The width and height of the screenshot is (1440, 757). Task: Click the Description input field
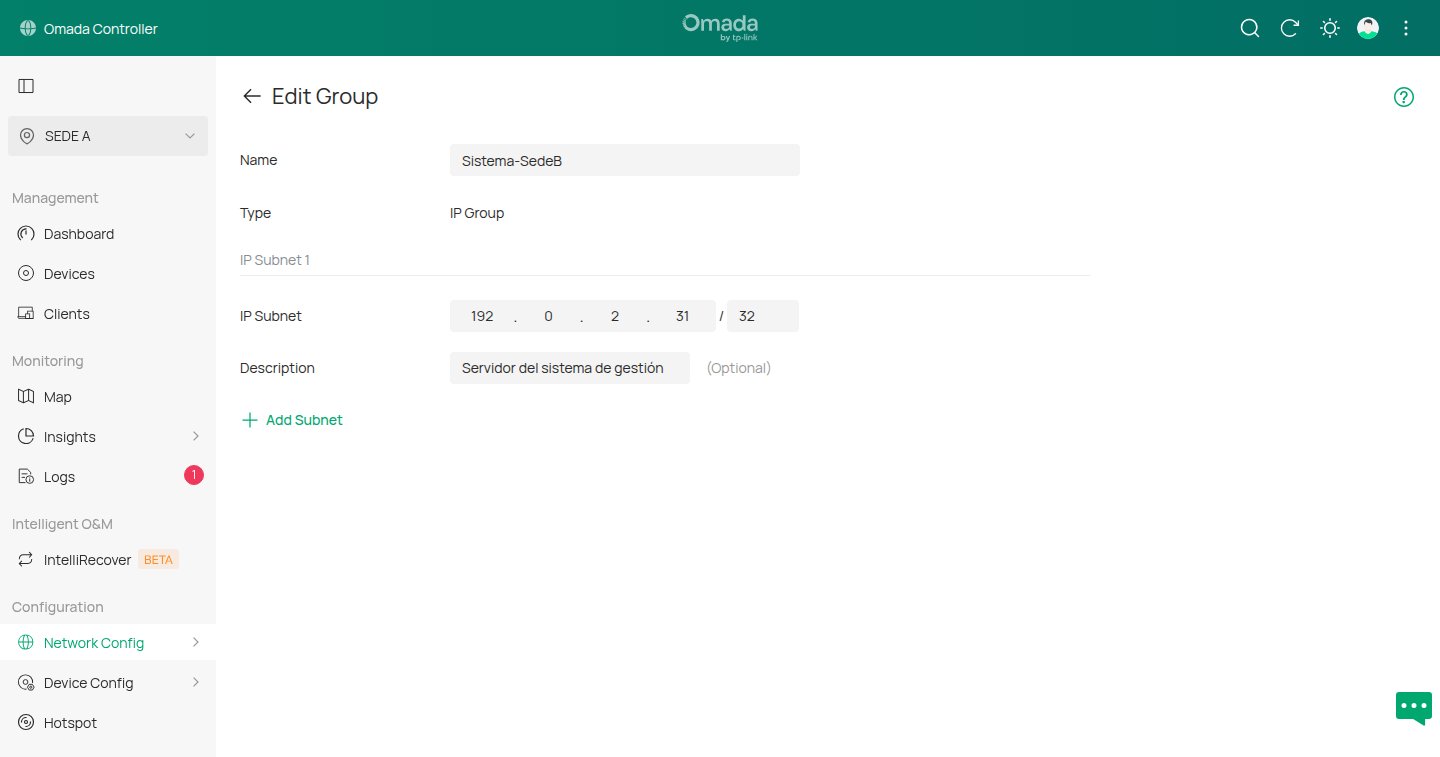(570, 368)
